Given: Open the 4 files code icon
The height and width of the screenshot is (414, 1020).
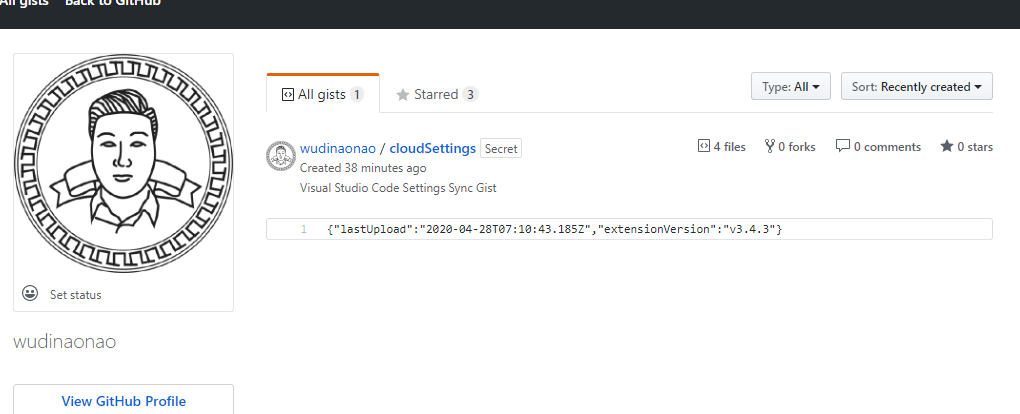Looking at the screenshot, I should [703, 147].
